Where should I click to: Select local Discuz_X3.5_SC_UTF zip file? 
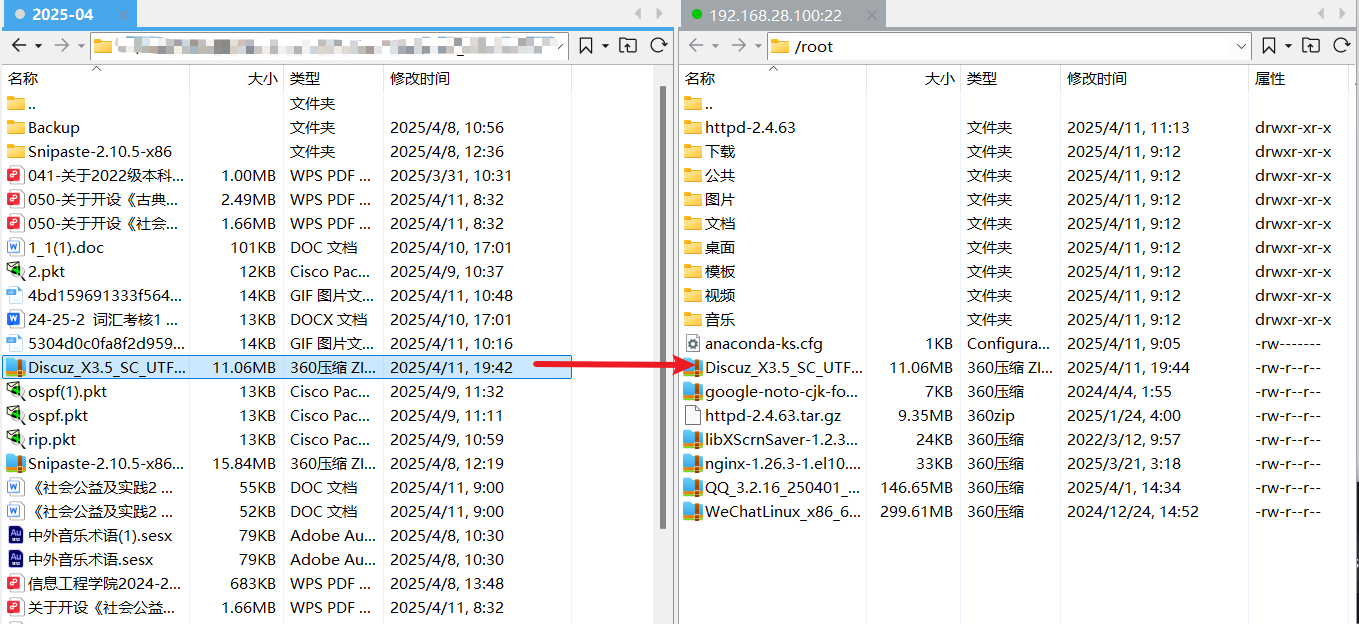click(287, 367)
